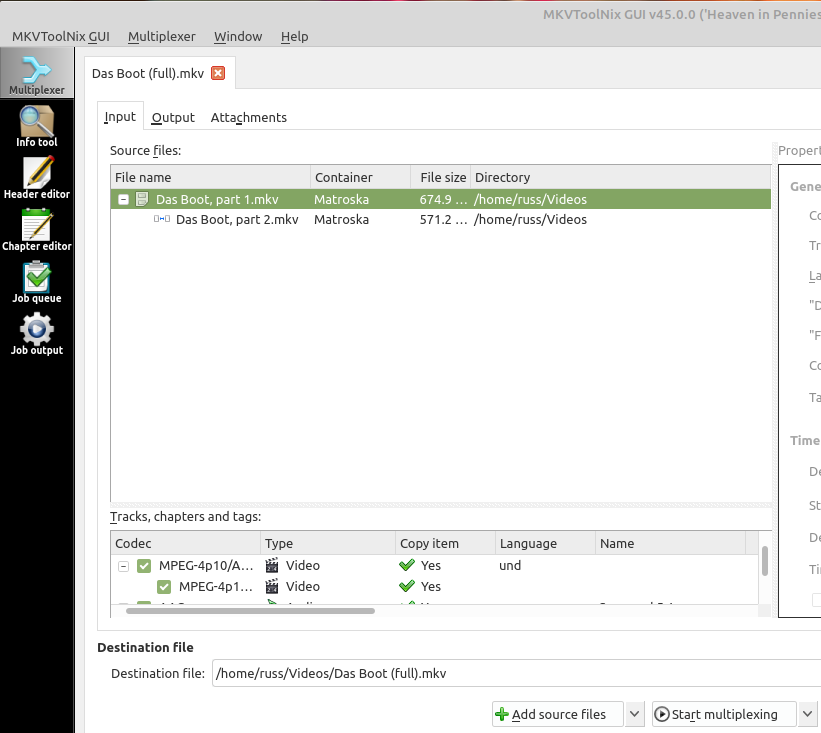Click the Copy item column header
821x733 pixels.
point(446,543)
